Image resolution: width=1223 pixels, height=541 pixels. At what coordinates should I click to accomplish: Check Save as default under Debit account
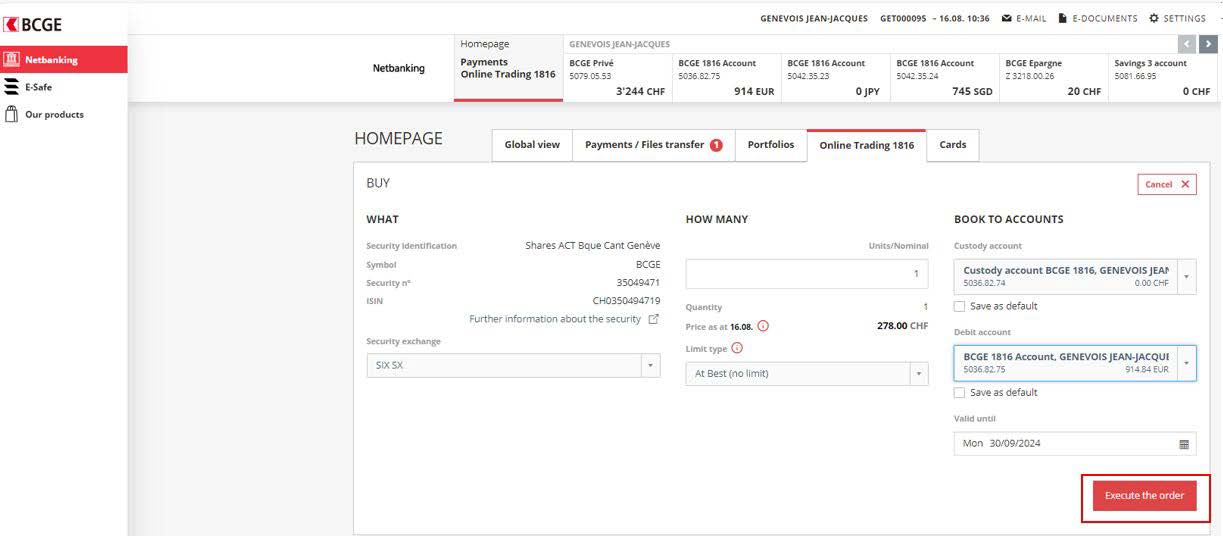[x=960, y=393]
